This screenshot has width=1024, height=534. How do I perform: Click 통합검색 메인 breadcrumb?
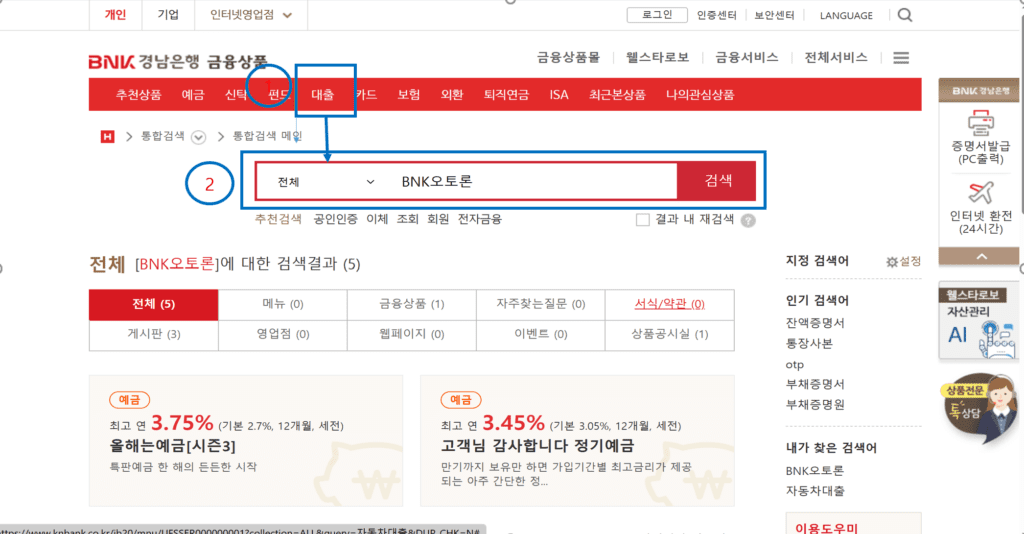click(x=267, y=136)
